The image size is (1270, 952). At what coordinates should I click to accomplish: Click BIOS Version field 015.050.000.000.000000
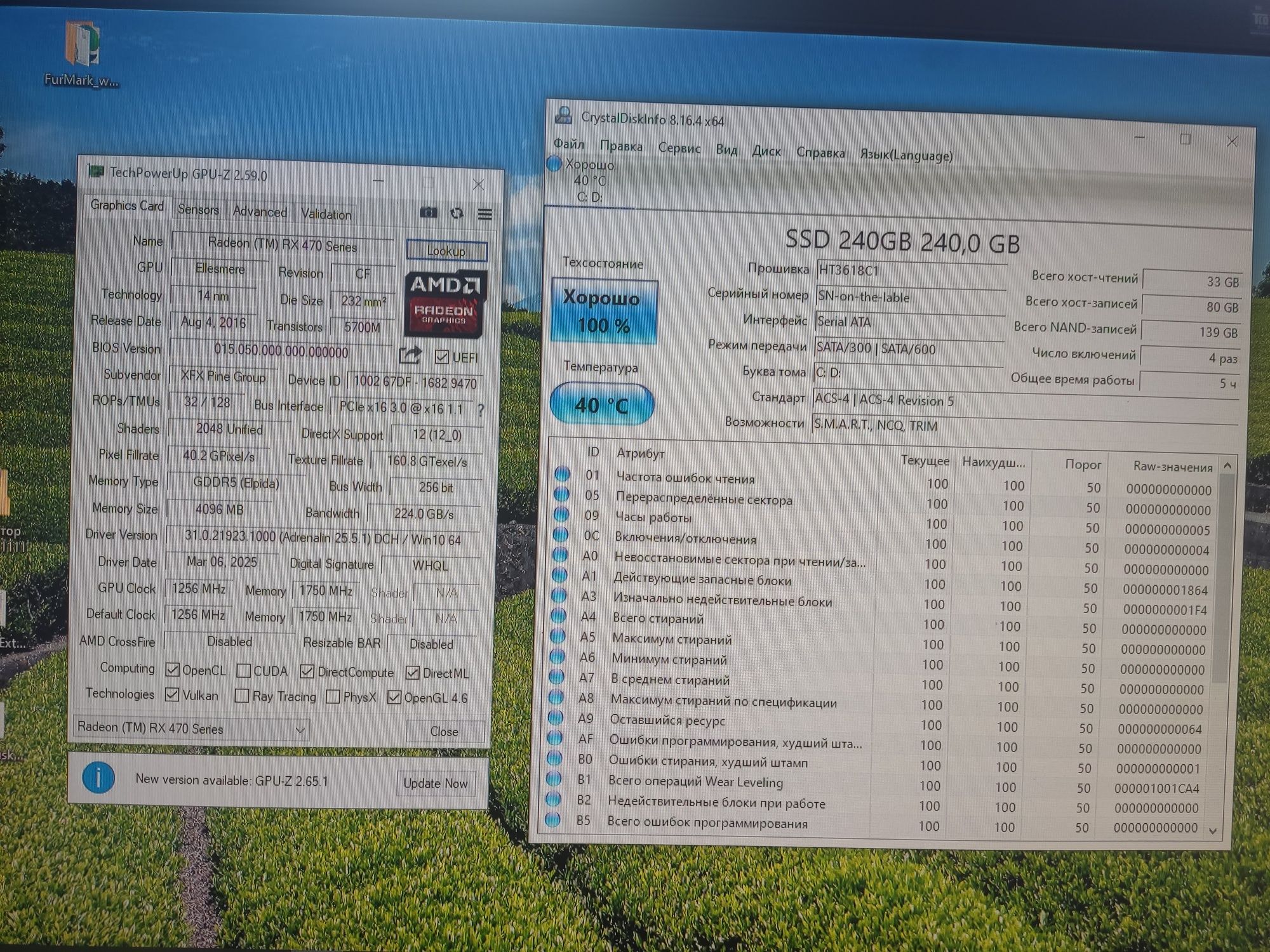(281, 351)
